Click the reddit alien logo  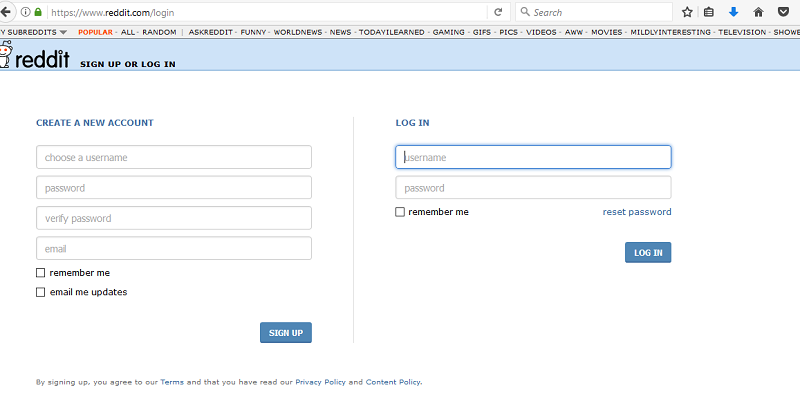click(6, 54)
